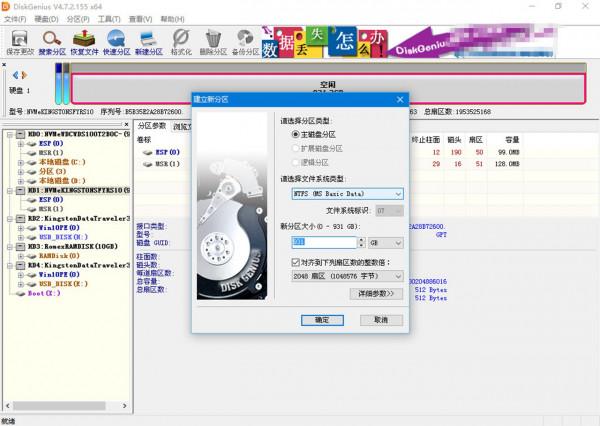Select 分区 (3) partition in tree
Image resolution: width=600 pixels, height=426 pixels.
[52, 171]
